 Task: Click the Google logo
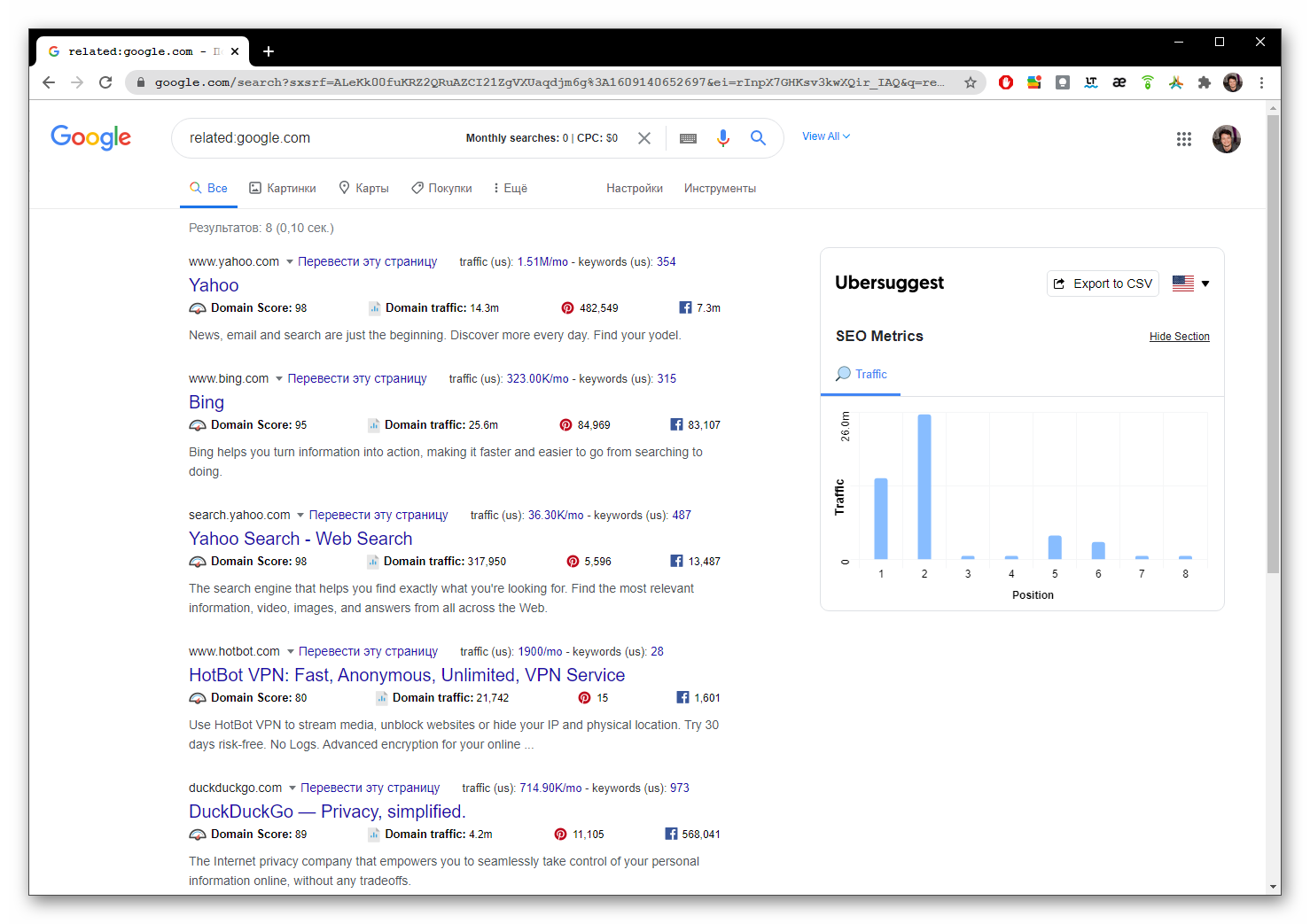90,137
